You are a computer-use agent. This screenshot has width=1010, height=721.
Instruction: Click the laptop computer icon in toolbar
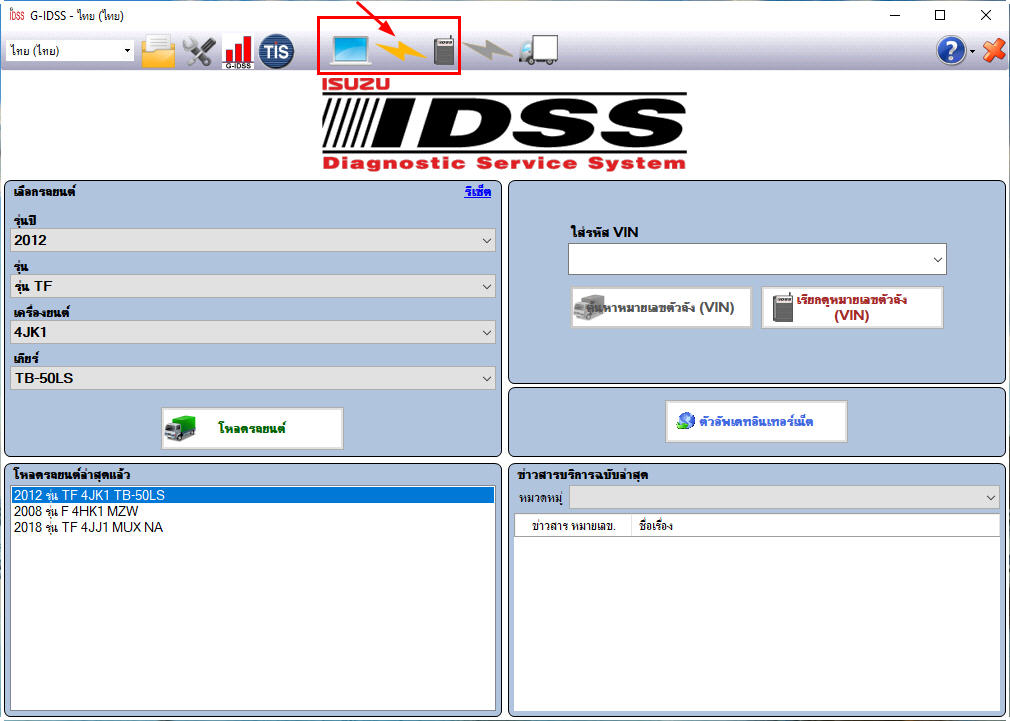350,50
